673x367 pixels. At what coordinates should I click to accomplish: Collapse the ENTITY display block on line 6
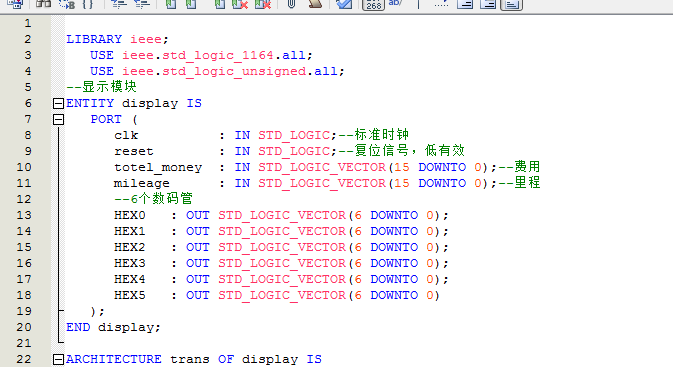(58, 103)
